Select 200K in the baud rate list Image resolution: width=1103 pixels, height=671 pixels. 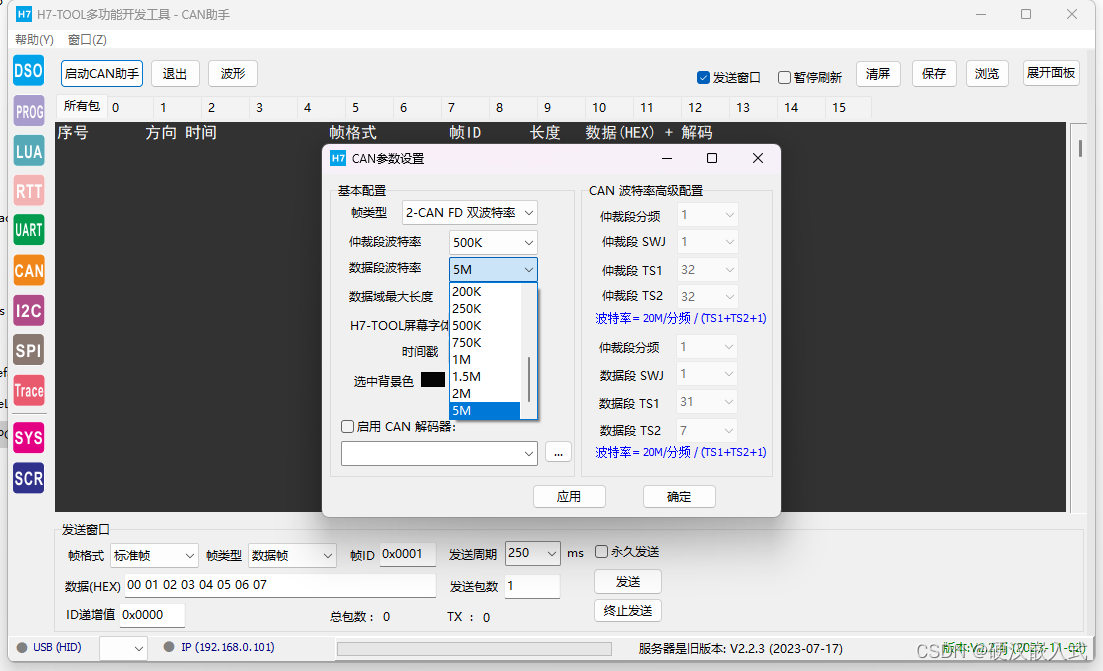coord(485,291)
